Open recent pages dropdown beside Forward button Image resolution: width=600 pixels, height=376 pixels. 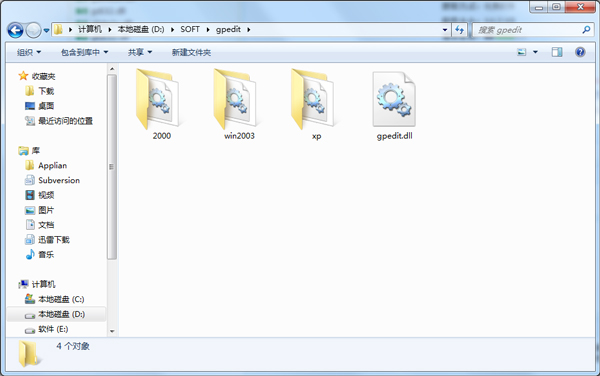click(46, 30)
